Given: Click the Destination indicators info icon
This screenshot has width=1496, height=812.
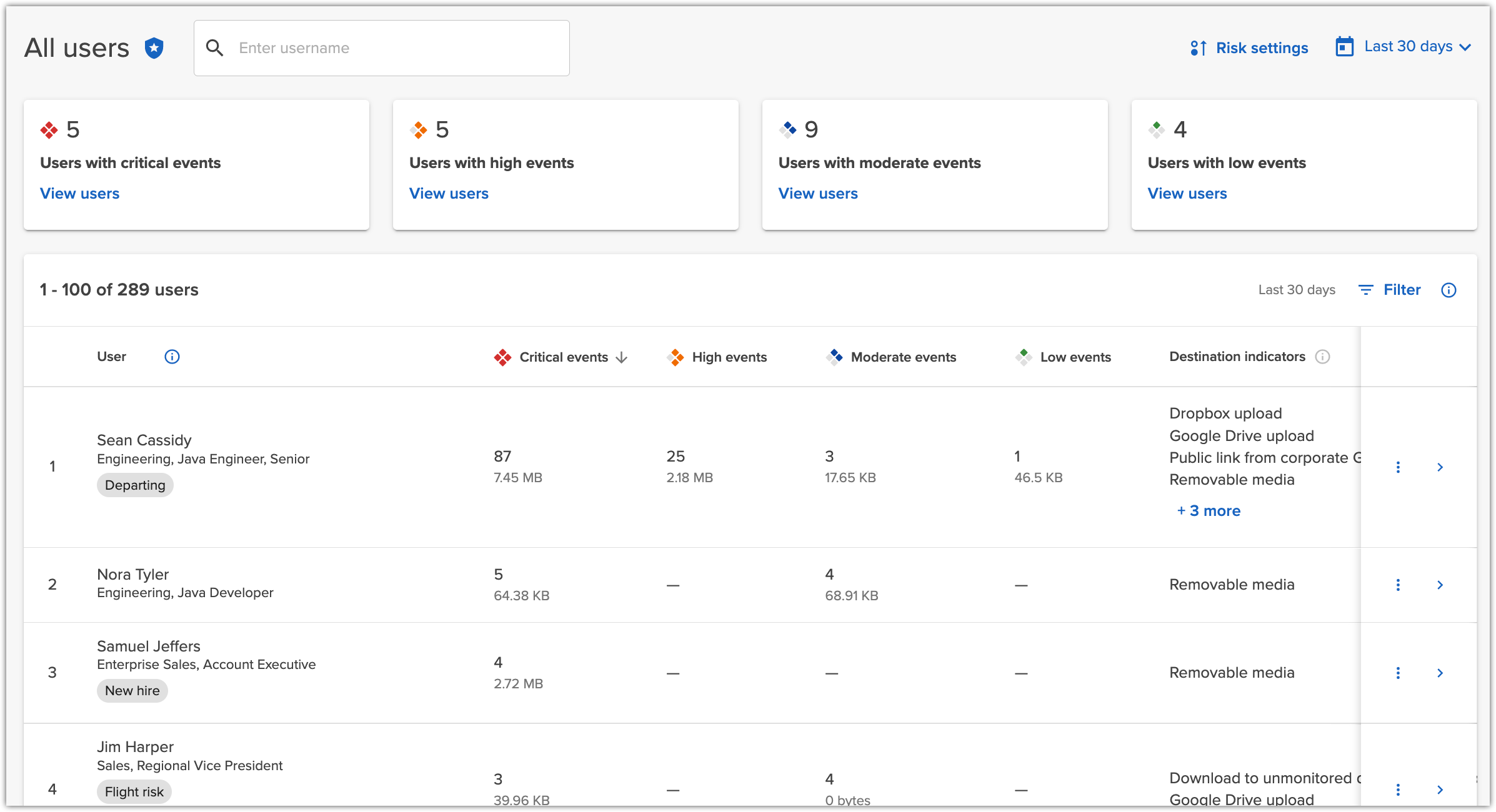Looking at the screenshot, I should pyautogui.click(x=1322, y=357).
